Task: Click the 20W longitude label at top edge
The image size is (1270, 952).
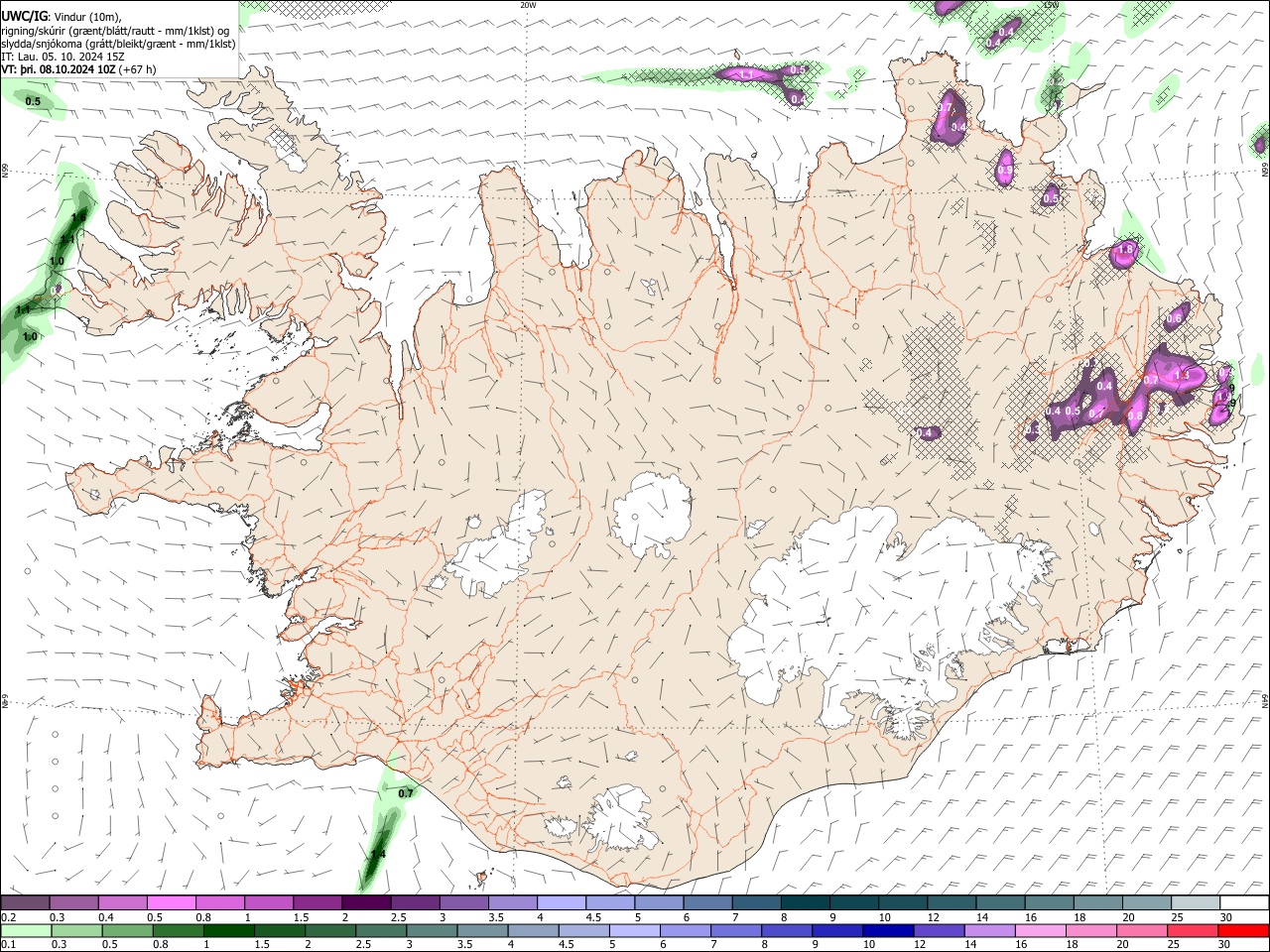Action: 528,5
